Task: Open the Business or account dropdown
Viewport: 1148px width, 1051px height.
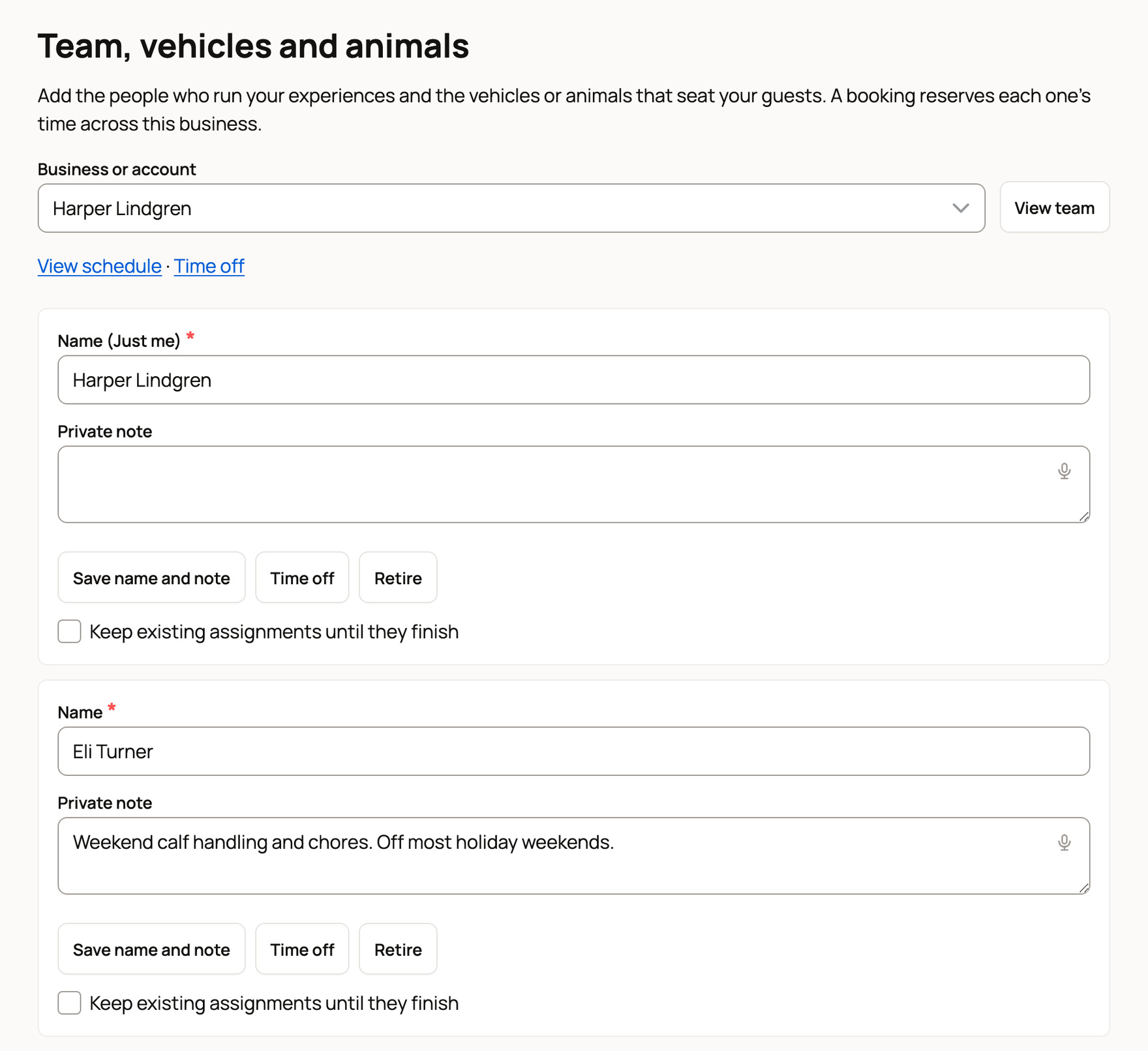Action: coord(511,208)
